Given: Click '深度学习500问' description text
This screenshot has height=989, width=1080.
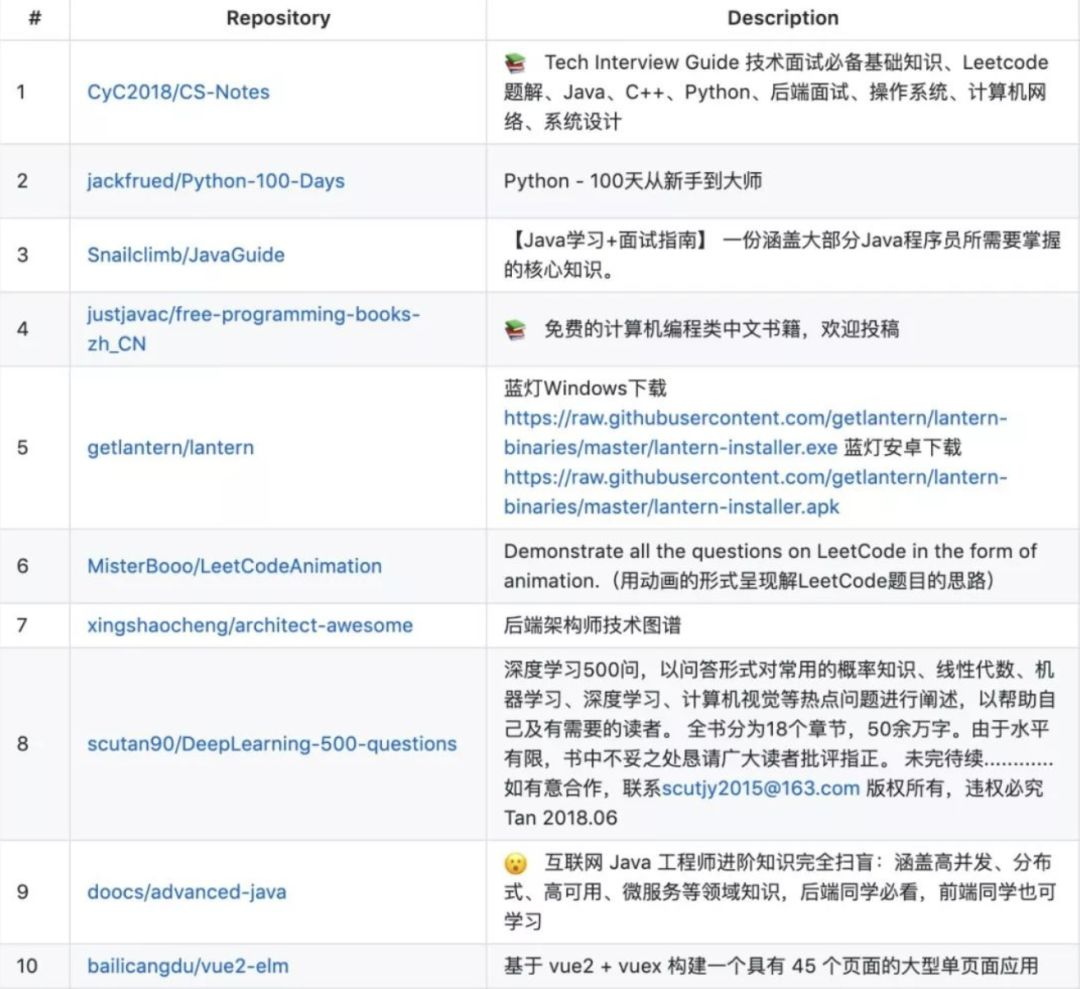Looking at the screenshot, I should [572, 669].
